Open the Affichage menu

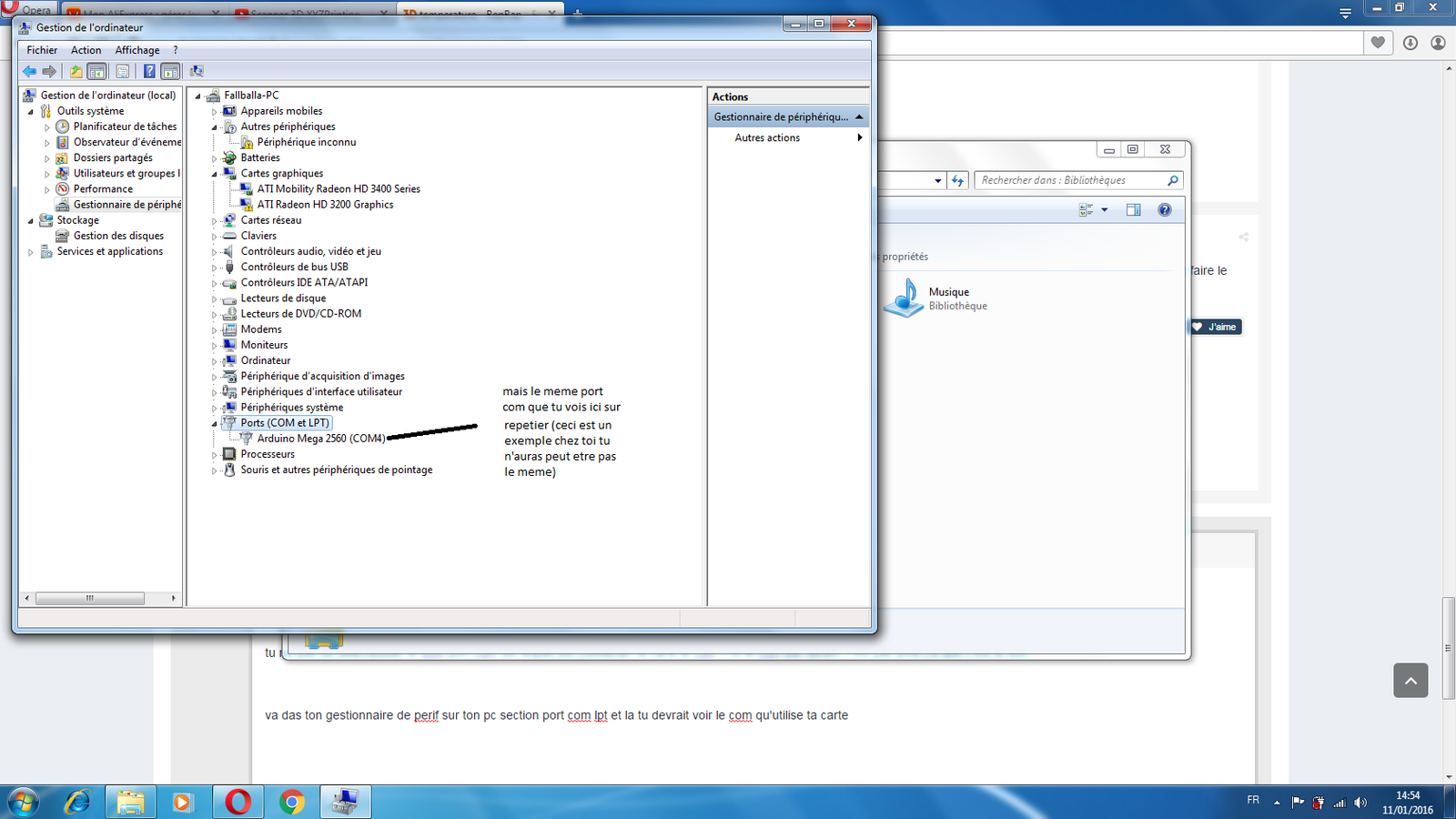tap(137, 50)
